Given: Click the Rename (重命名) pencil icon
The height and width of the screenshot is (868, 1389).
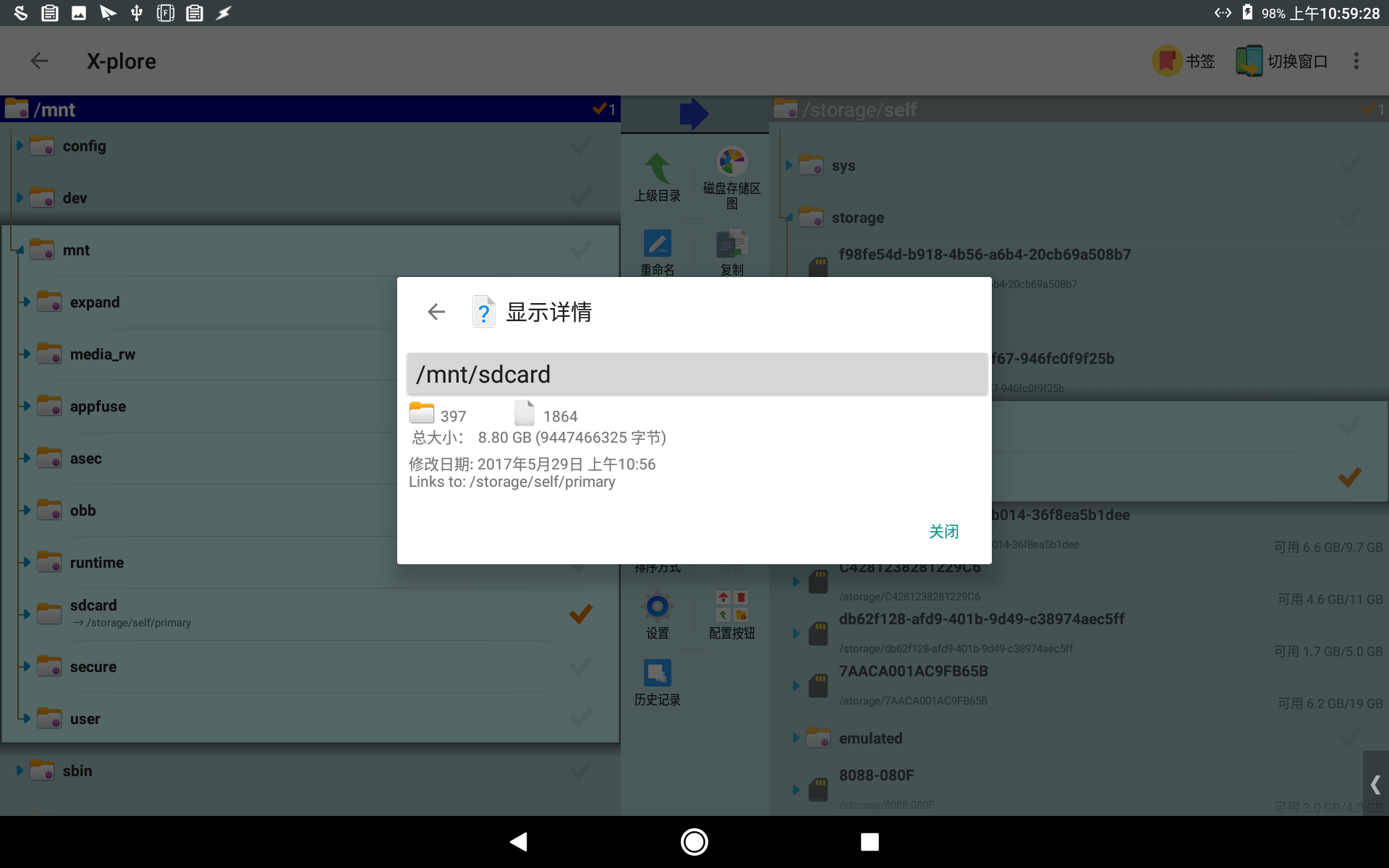Looking at the screenshot, I should (657, 244).
